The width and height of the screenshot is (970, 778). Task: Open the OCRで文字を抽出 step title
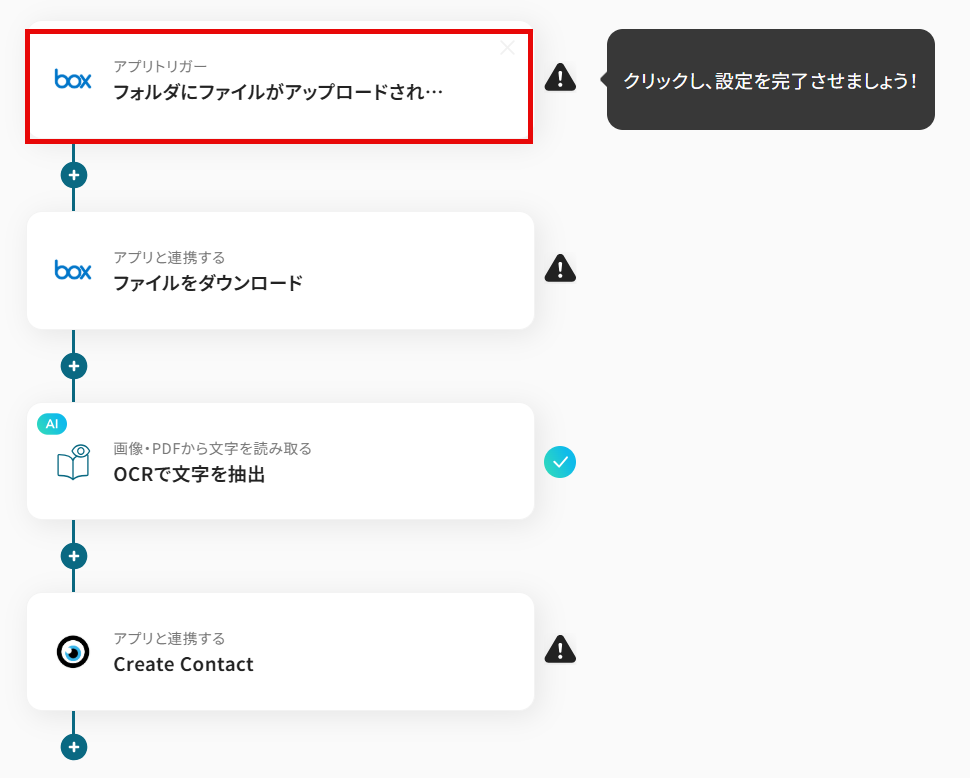tap(189, 474)
